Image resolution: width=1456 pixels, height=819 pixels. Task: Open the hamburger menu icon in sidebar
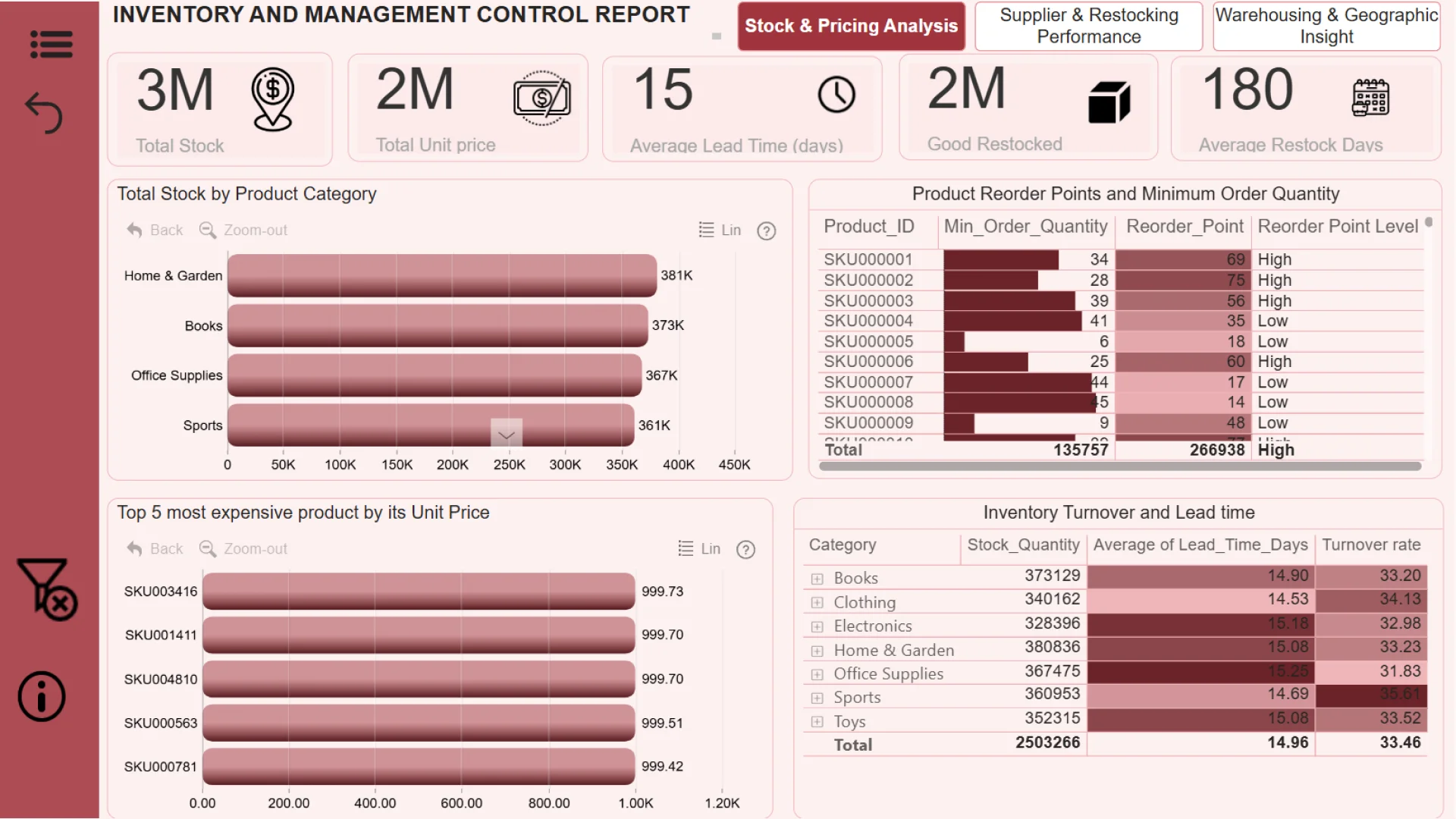51,44
